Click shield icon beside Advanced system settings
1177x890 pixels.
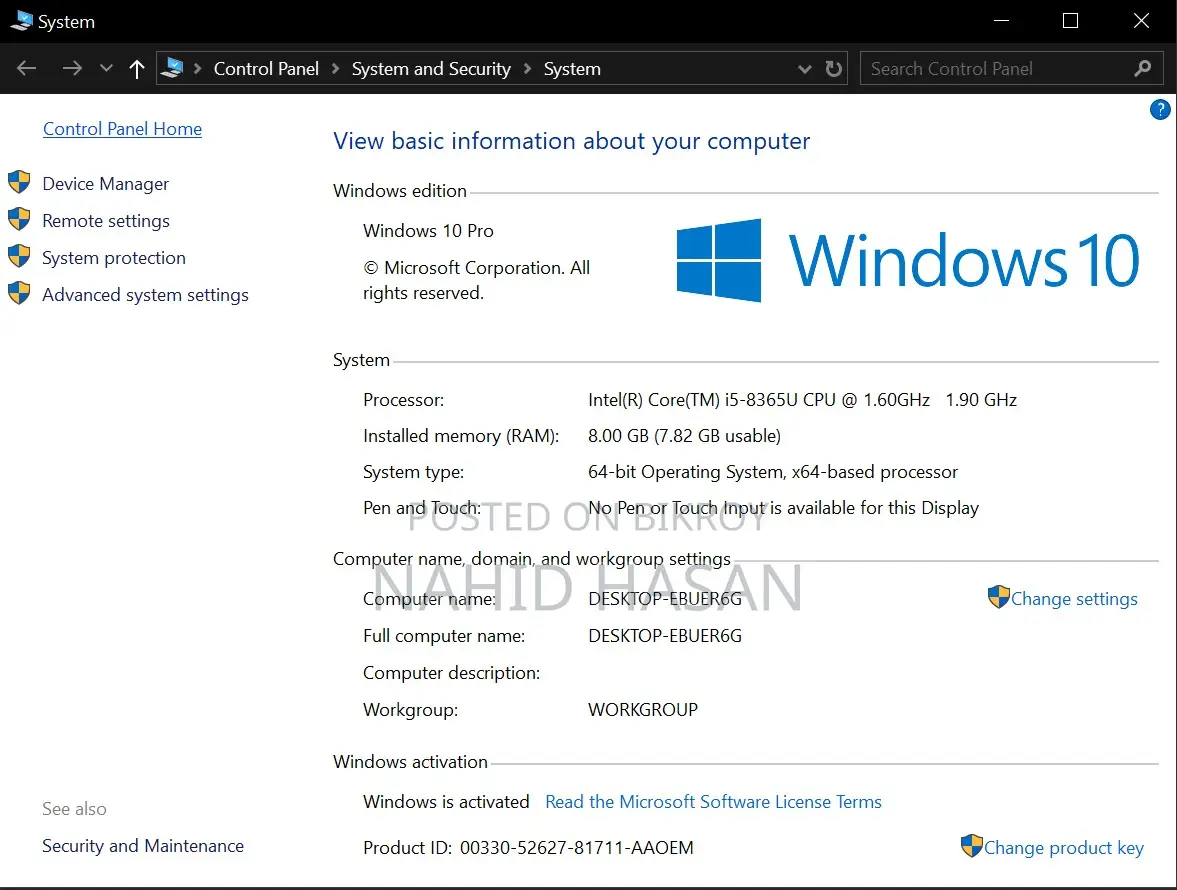pyautogui.click(x=19, y=293)
